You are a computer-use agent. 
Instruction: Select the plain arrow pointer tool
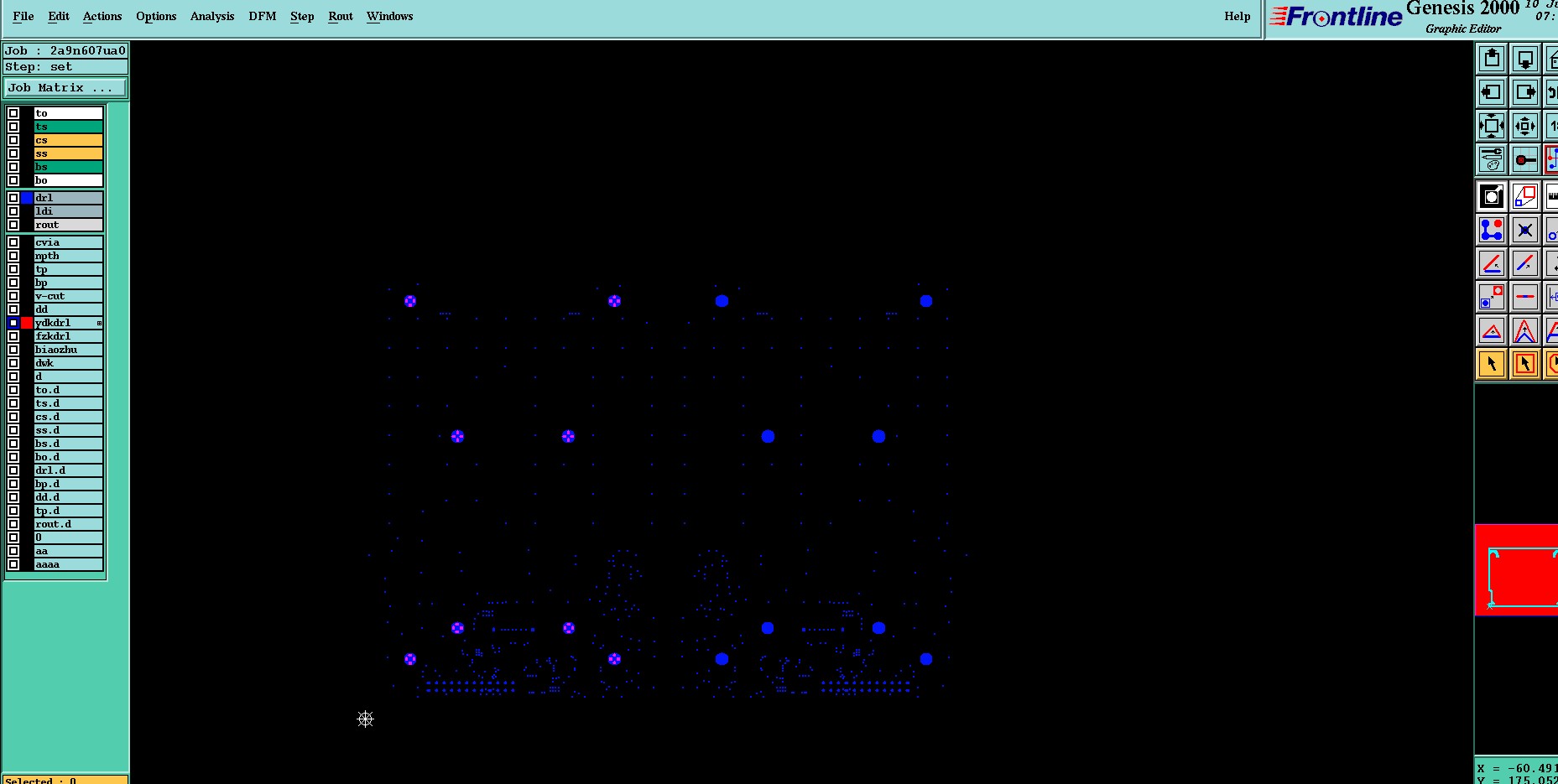(1492, 364)
